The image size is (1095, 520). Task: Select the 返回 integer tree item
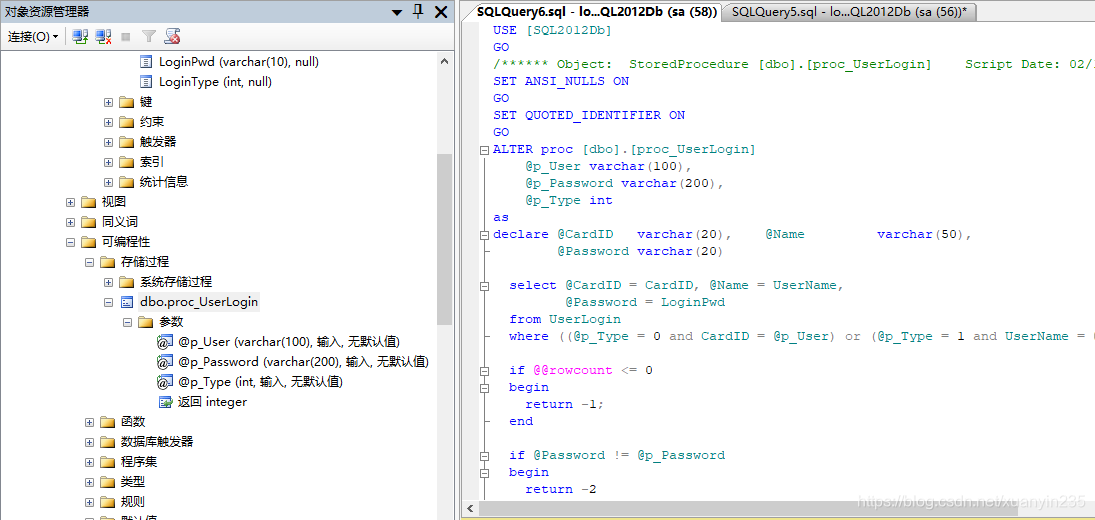tap(212, 403)
